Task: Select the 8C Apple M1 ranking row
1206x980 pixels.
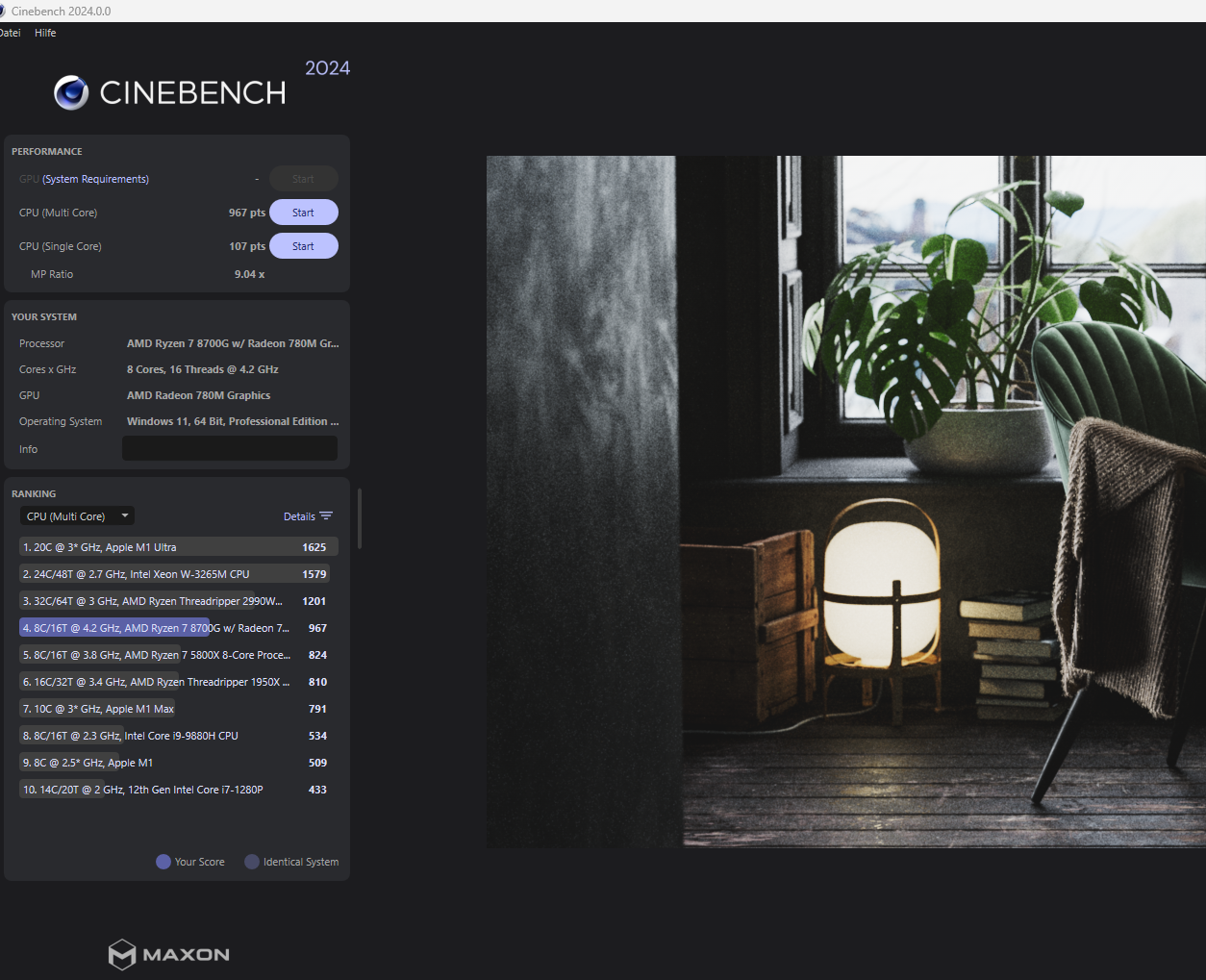Action: pos(179,763)
